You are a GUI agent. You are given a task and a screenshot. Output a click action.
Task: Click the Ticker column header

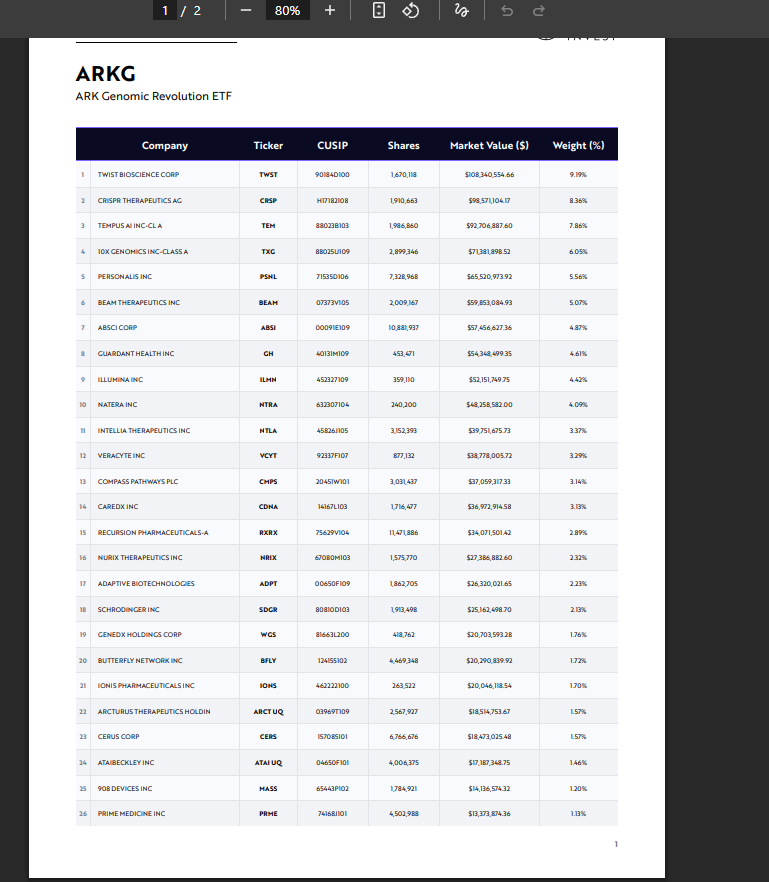point(268,146)
